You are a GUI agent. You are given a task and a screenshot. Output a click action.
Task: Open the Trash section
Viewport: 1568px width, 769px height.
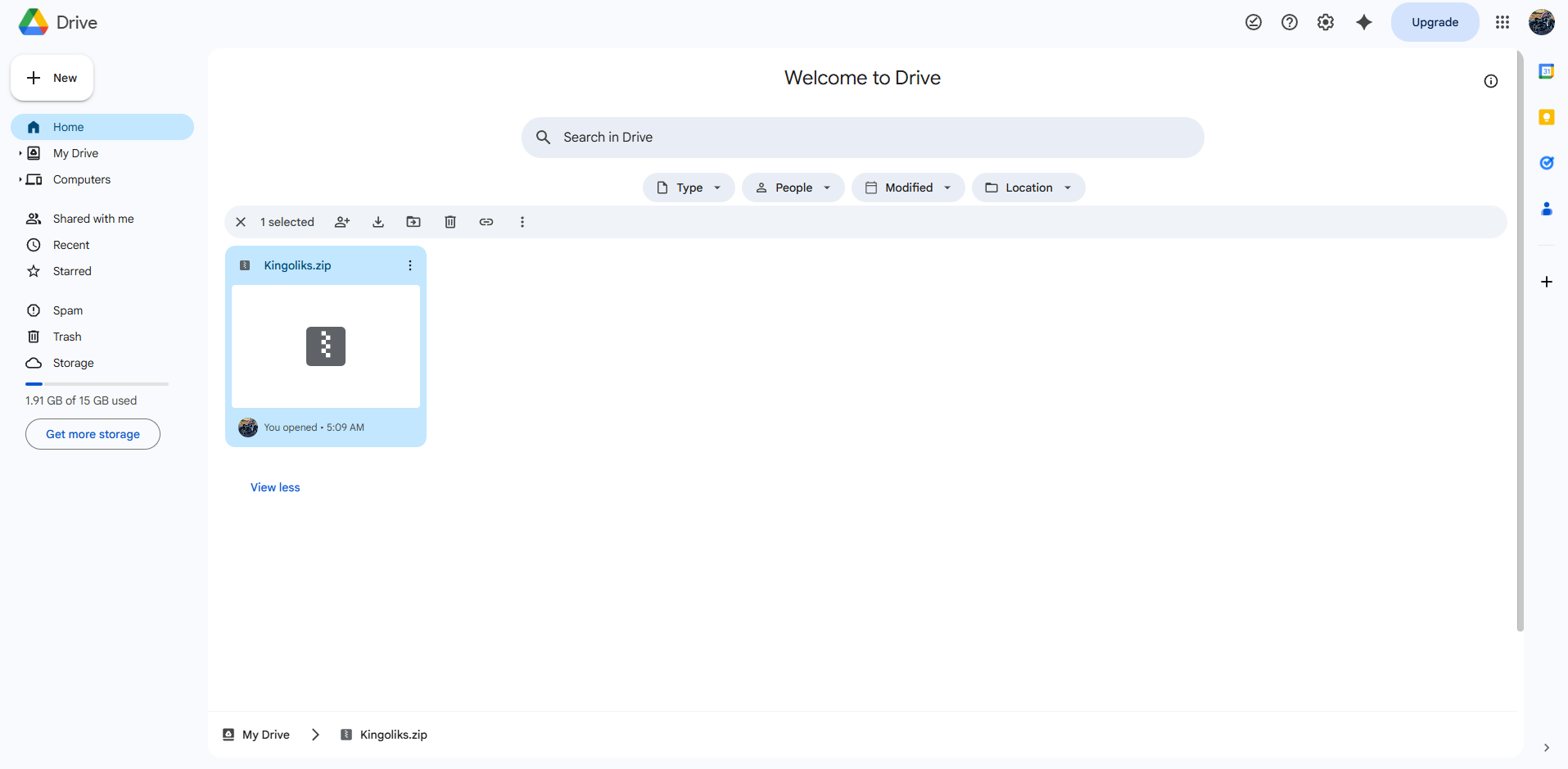coord(67,337)
